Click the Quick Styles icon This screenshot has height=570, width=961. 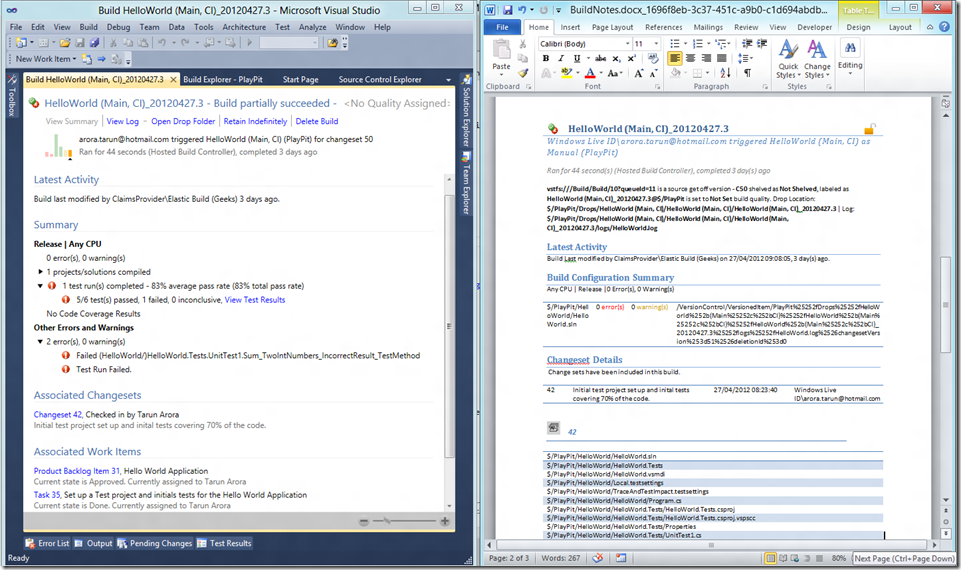click(x=789, y=50)
